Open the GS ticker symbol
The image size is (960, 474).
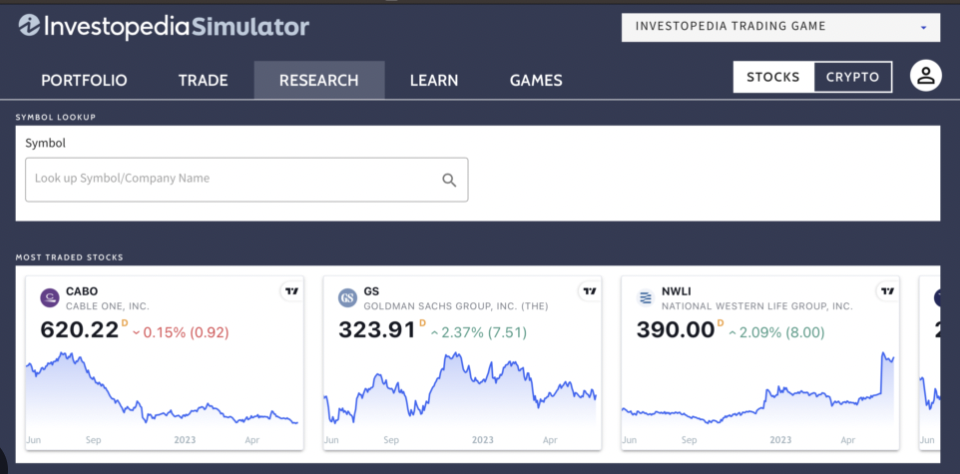coord(371,292)
